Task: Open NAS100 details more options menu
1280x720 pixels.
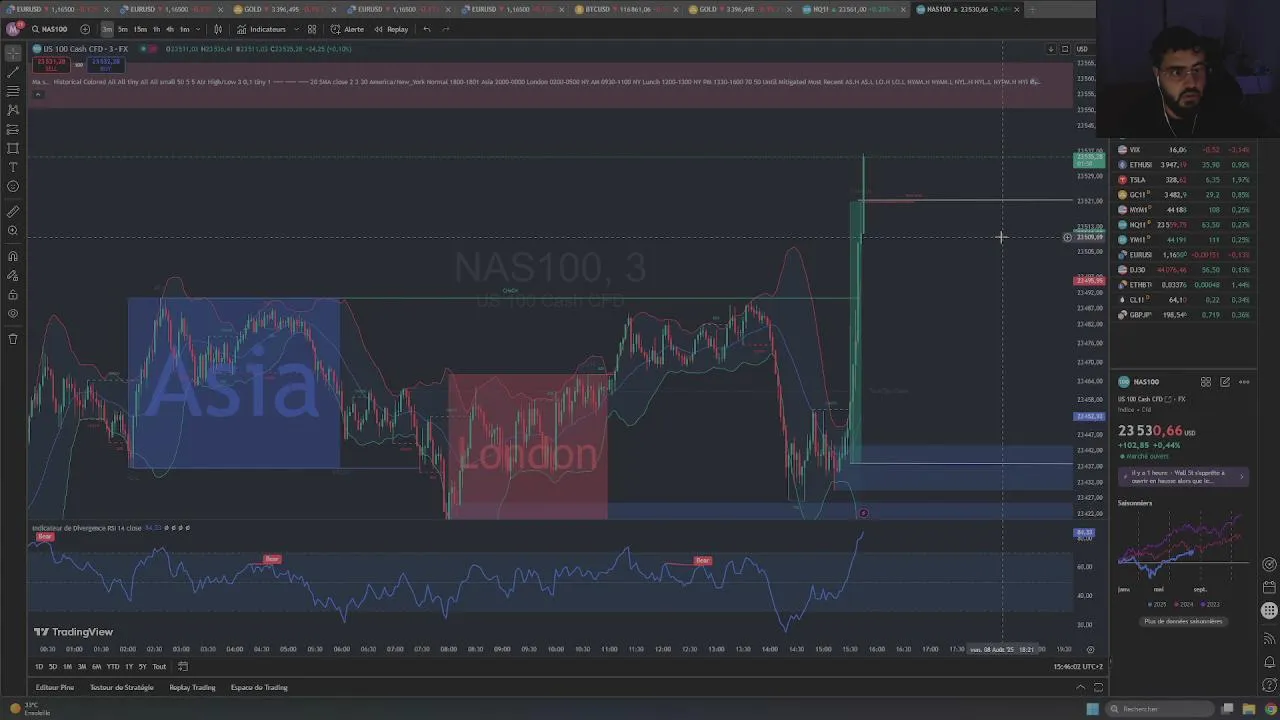Action: (x=1244, y=382)
